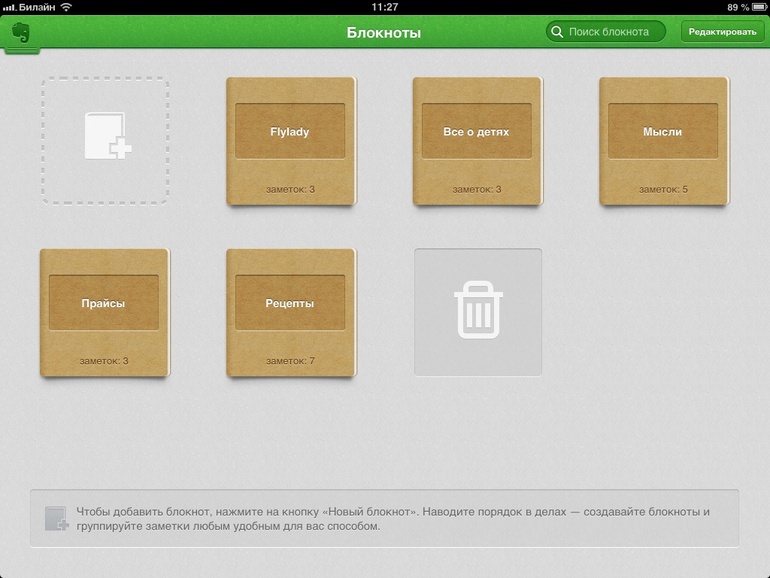This screenshot has width=770, height=578.
Task: Tap the battery indicator showing 89 %
Action: (753, 7)
